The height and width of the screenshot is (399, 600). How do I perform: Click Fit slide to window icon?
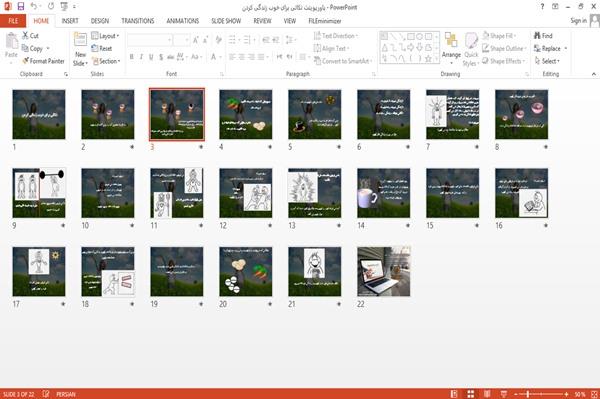click(x=594, y=394)
